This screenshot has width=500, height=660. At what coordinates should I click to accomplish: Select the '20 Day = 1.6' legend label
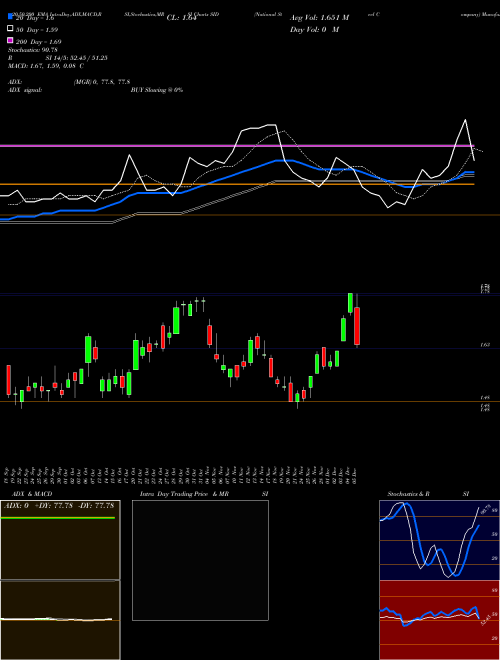[x=35, y=18]
